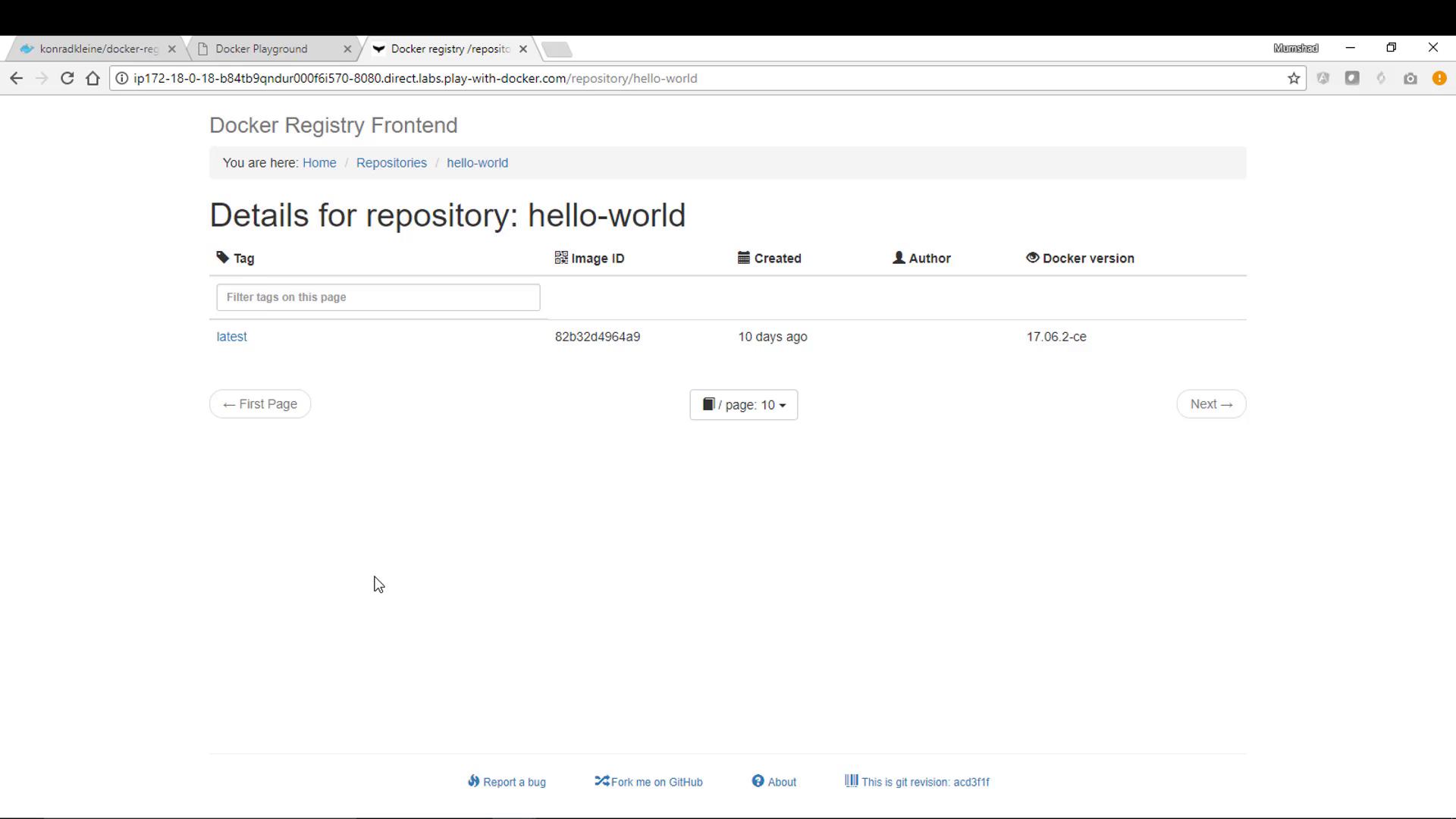
Task: Click the Next page button
Action: click(1210, 404)
